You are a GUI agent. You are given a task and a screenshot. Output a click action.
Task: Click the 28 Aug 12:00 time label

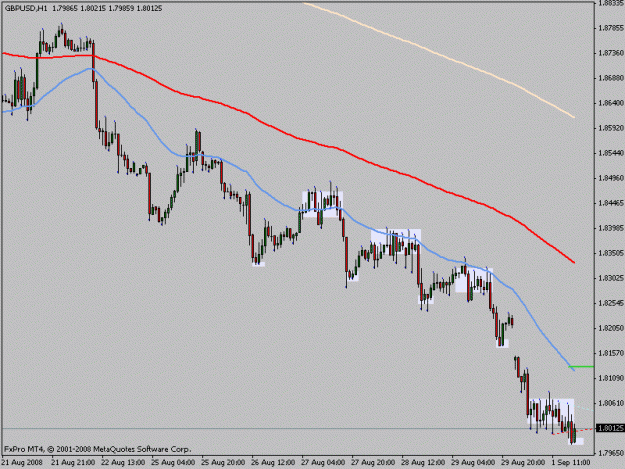tap(423, 463)
